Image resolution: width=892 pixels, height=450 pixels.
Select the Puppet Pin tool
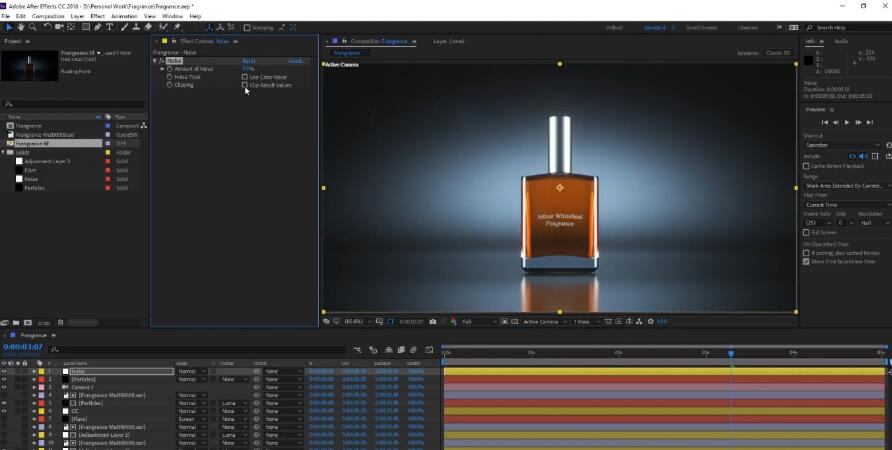click(x=177, y=27)
